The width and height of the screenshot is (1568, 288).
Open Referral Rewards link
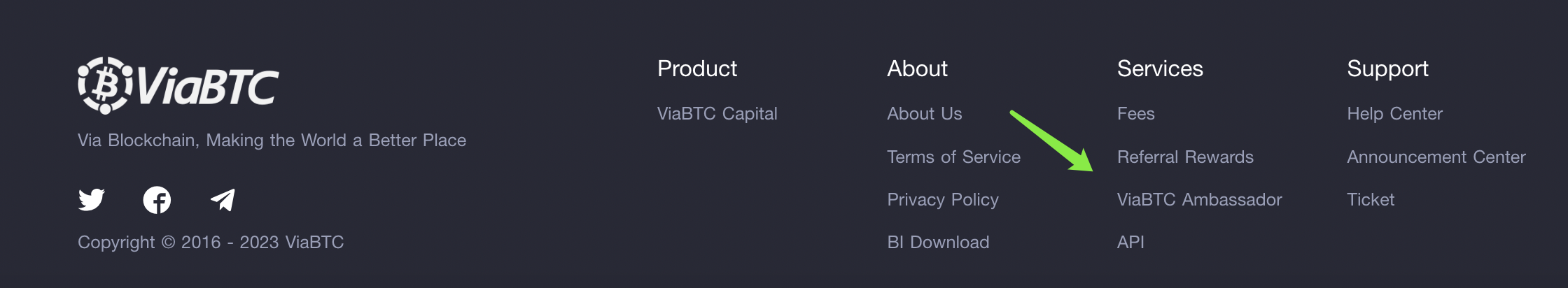(1185, 157)
